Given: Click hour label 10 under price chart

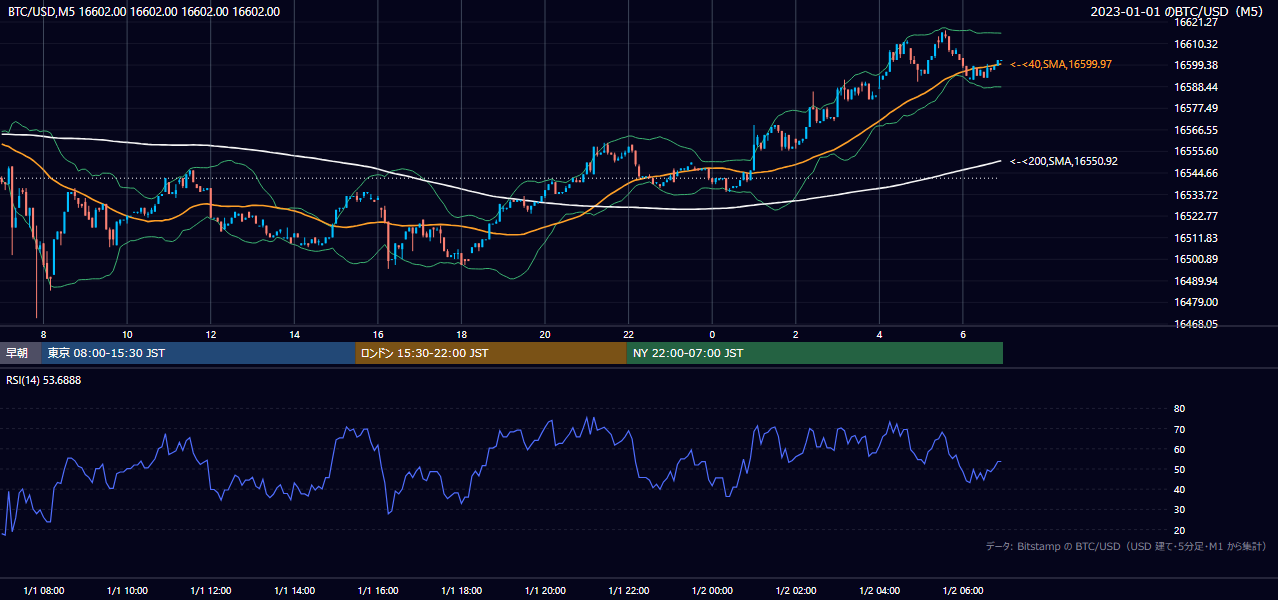Looking at the screenshot, I should (127, 334).
